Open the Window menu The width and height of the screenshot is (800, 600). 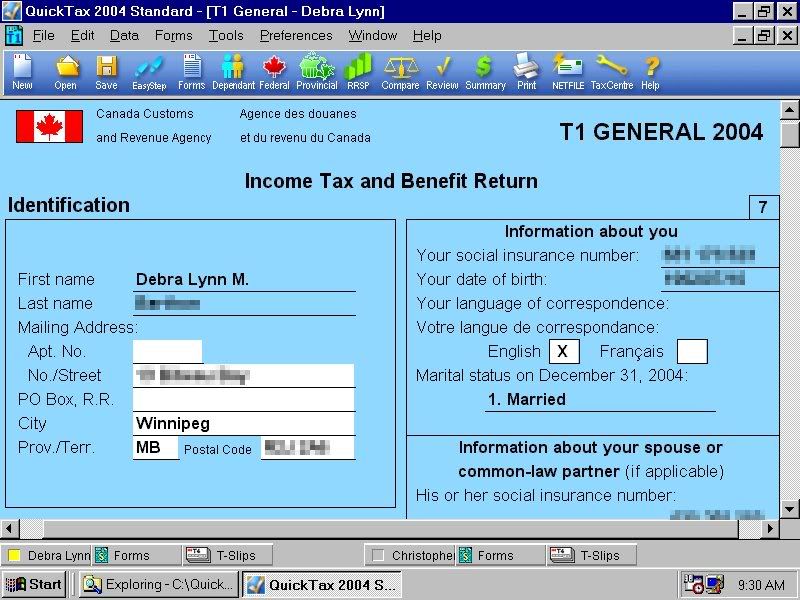pos(372,36)
